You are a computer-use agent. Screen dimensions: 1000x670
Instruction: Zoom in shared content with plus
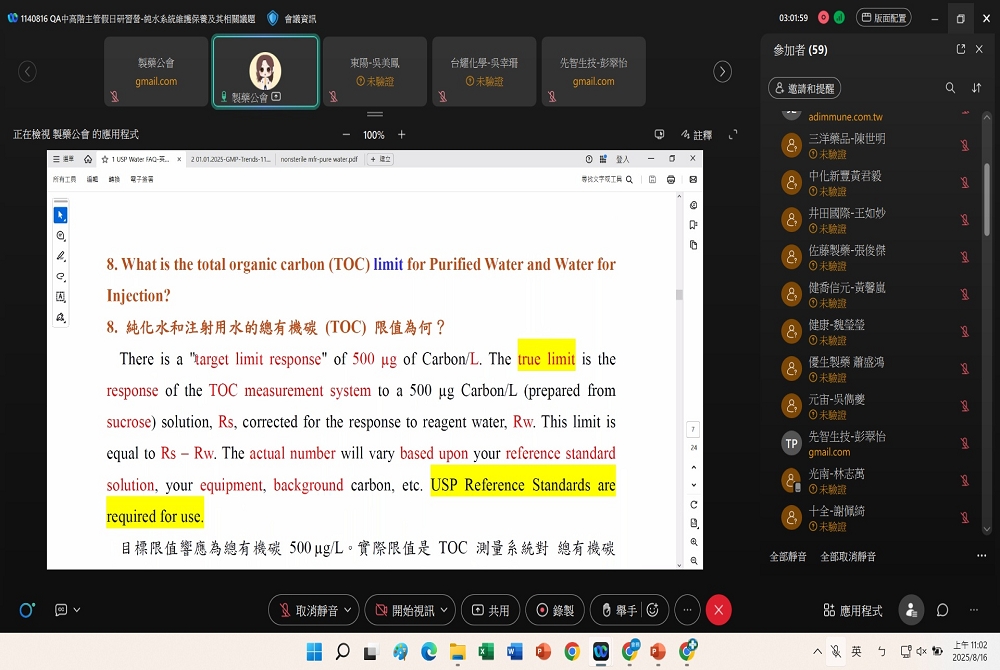point(402,135)
